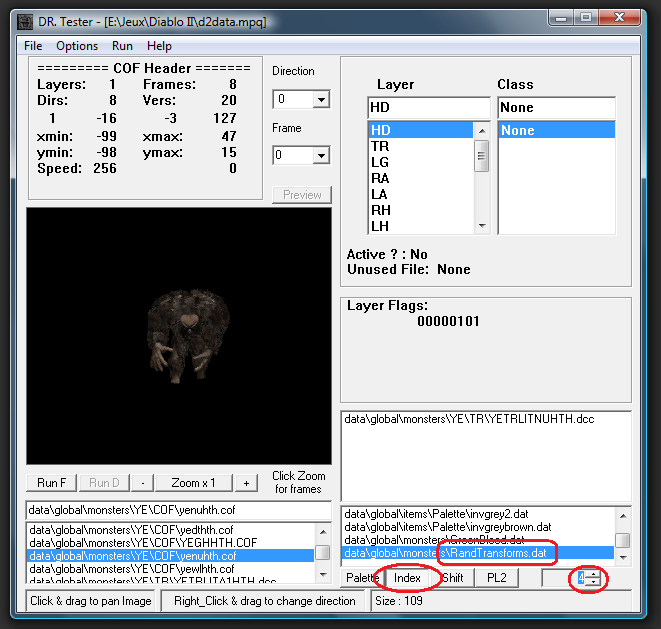This screenshot has height=629, width=661.
Task: Expand the Direction dropdown
Action: (x=322, y=100)
